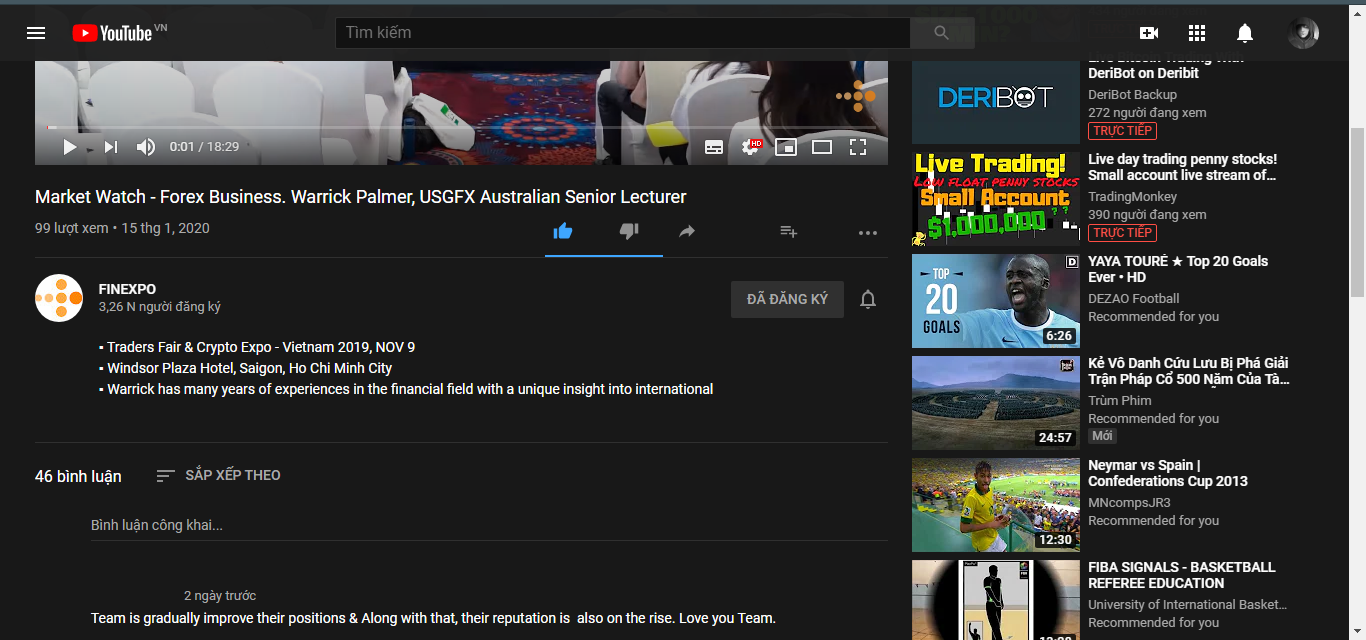Open the create video camera icon
Image resolution: width=1366 pixels, height=640 pixels.
[1149, 33]
